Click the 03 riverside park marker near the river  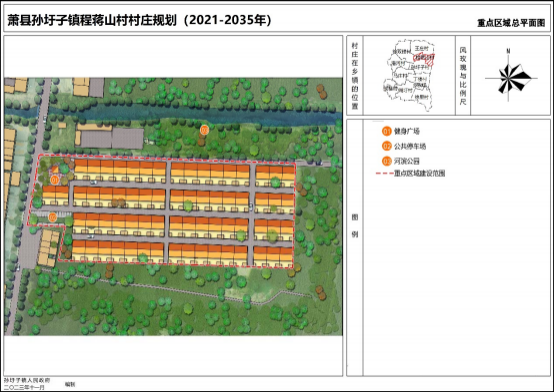(x=204, y=130)
